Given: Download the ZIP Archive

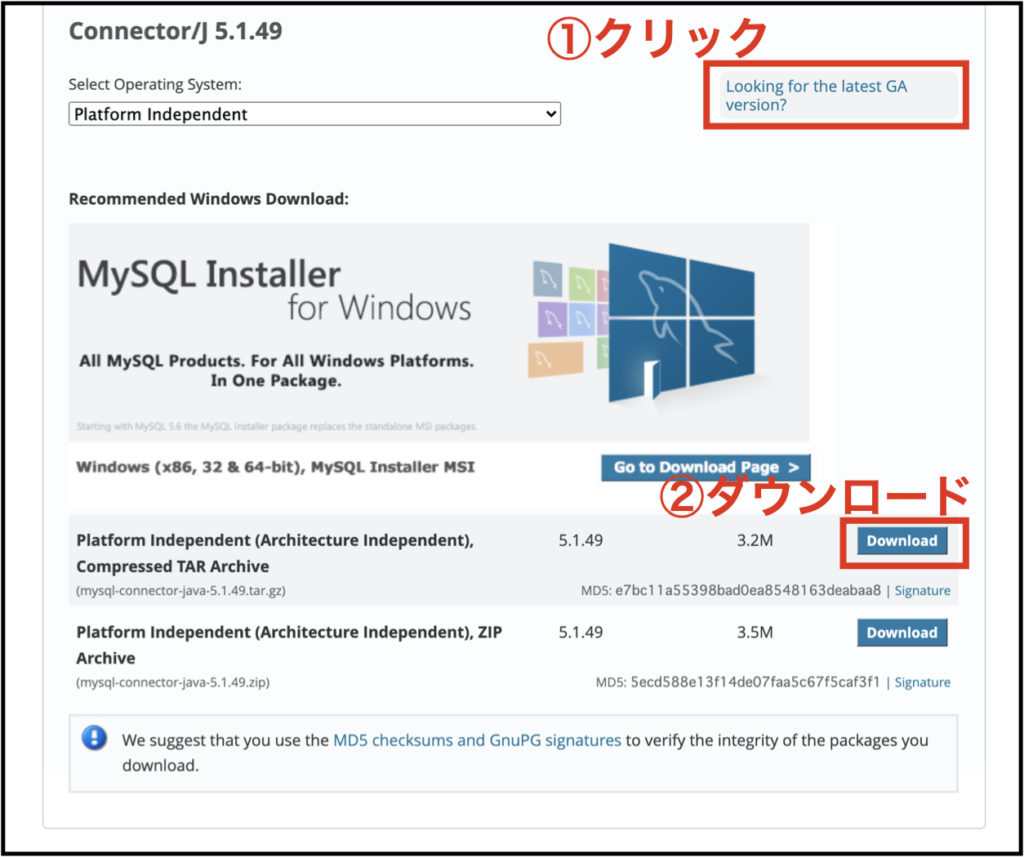Looking at the screenshot, I should (x=902, y=632).
